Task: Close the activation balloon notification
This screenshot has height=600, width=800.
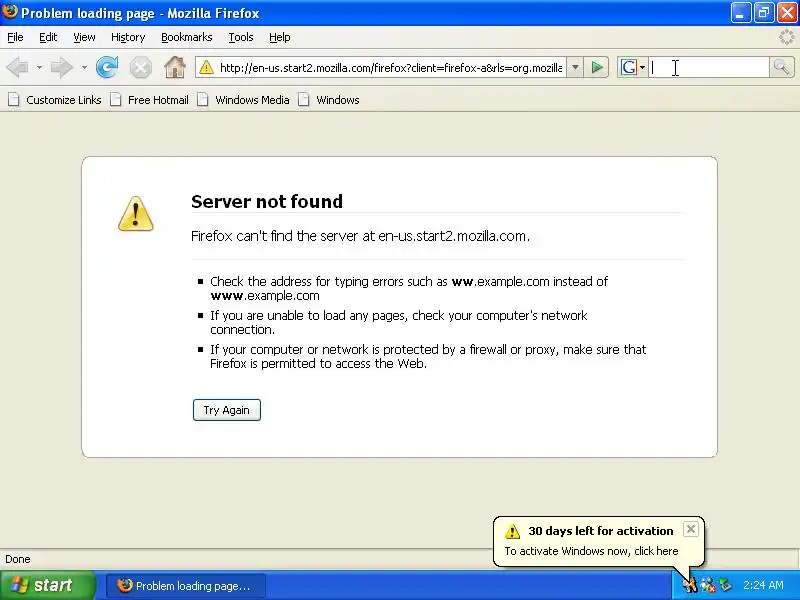Action: 690,529
